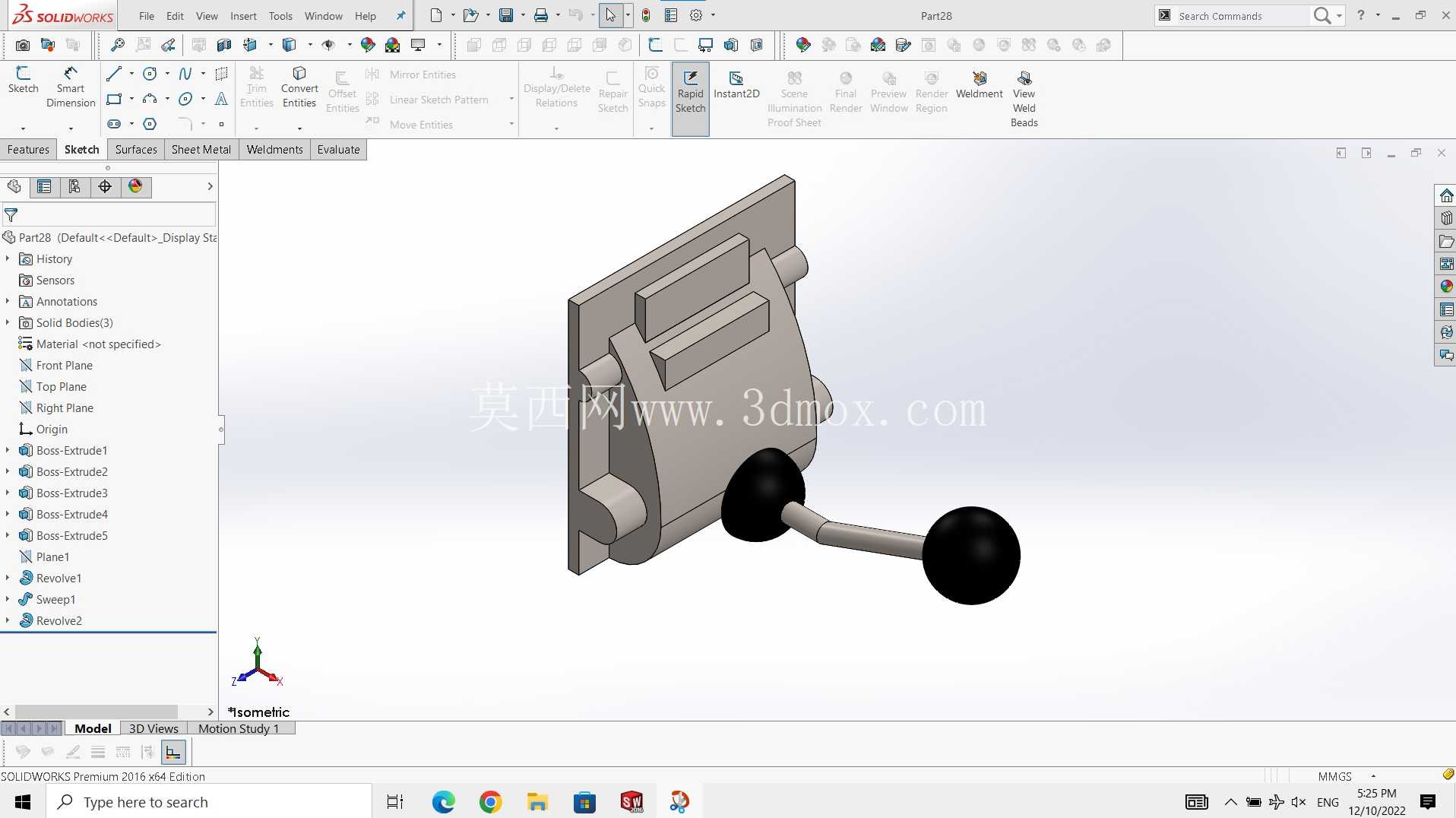Open the ConfigurationManager tab
The height and width of the screenshot is (818, 1456).
pyautogui.click(x=74, y=186)
